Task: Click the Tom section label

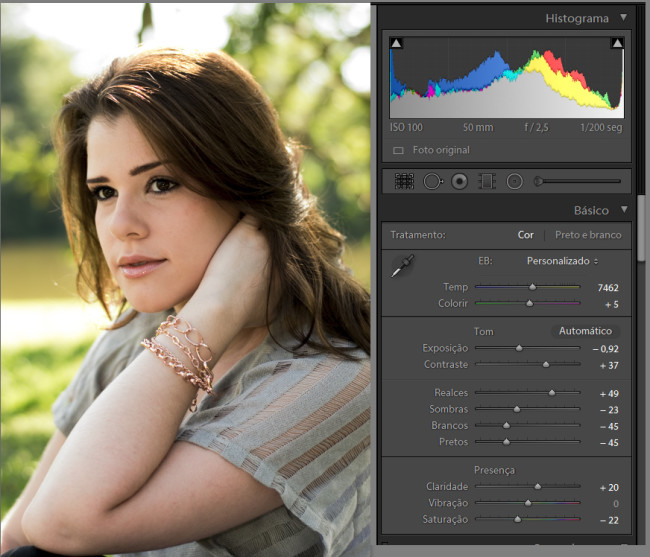Action: click(x=483, y=331)
